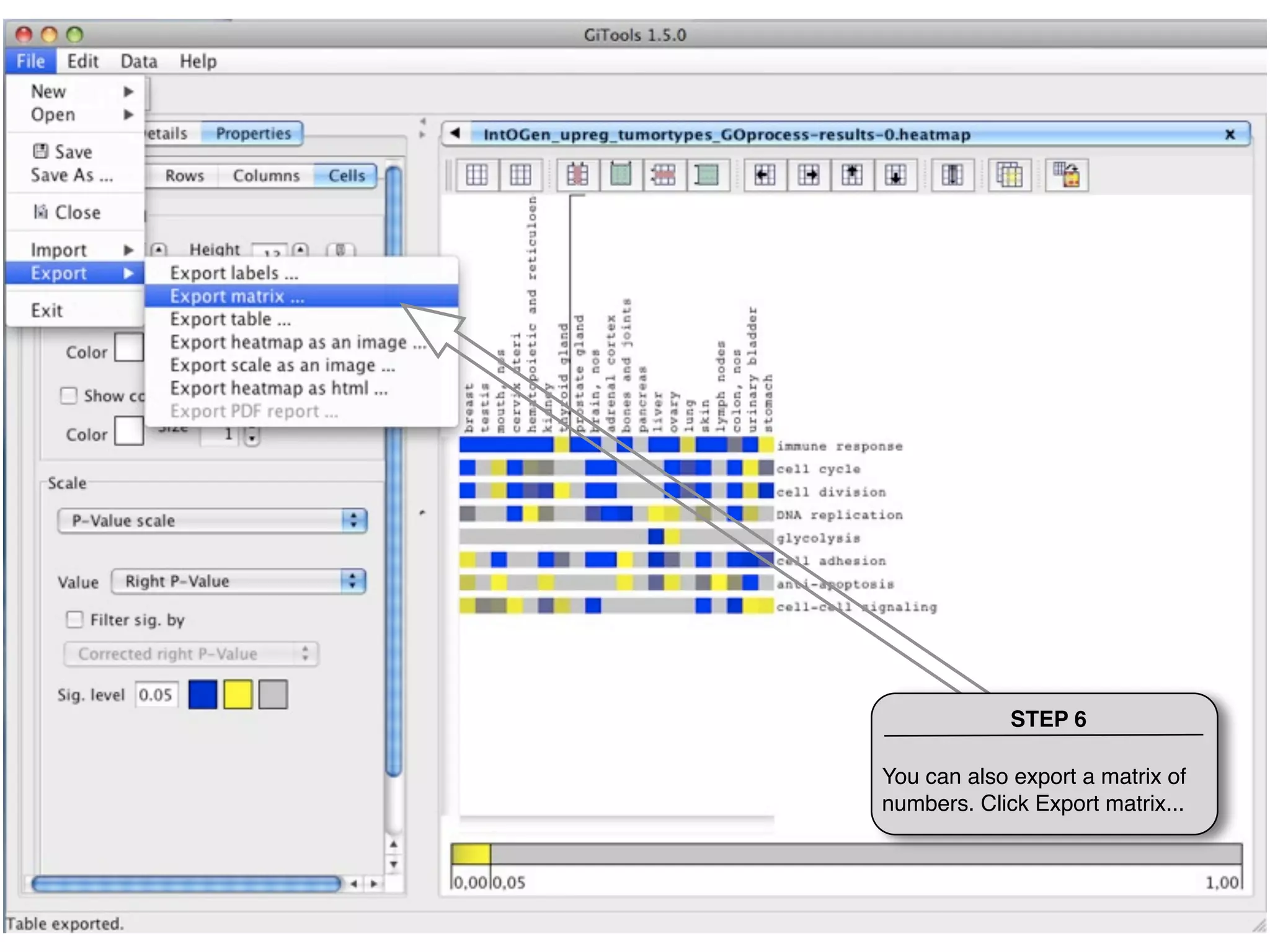Click the blue significance color swatch

[x=203, y=694]
